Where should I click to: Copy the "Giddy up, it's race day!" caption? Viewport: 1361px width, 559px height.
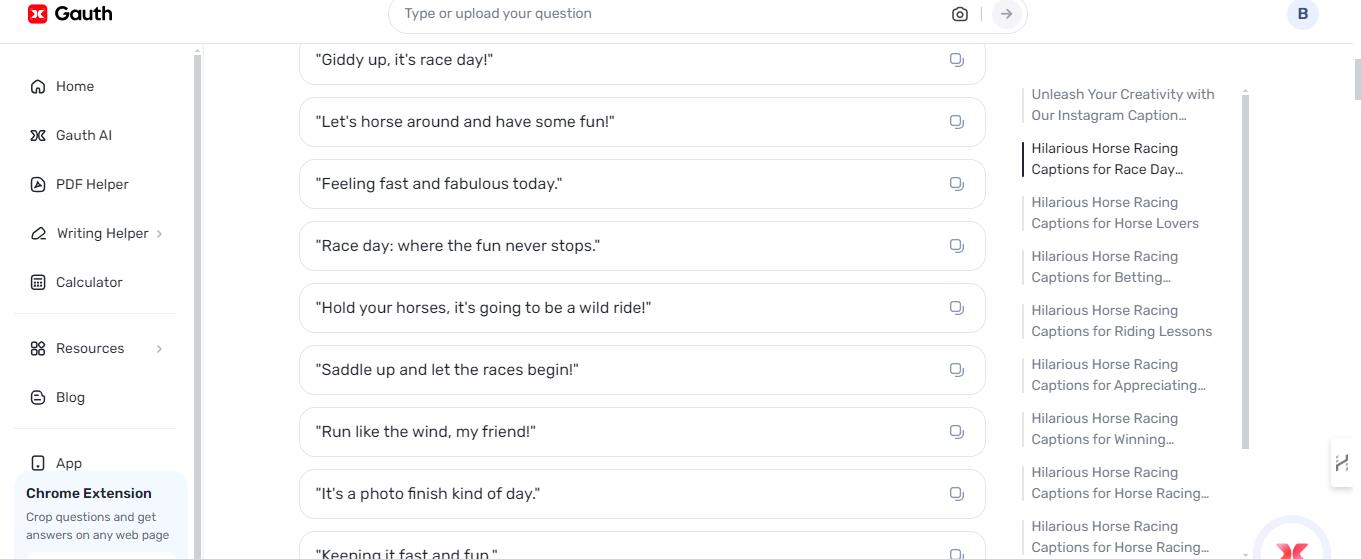pyautogui.click(x=957, y=60)
